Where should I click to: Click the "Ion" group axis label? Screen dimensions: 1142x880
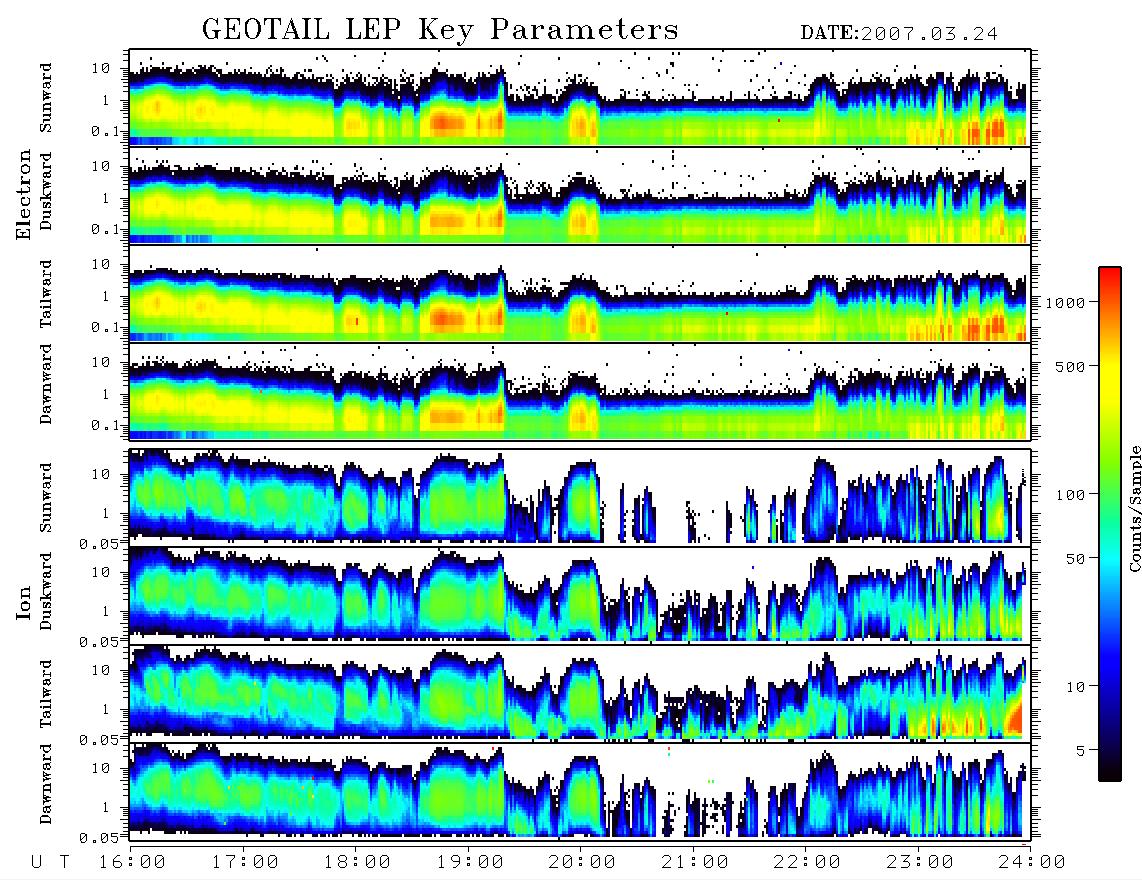pyautogui.click(x=24, y=603)
